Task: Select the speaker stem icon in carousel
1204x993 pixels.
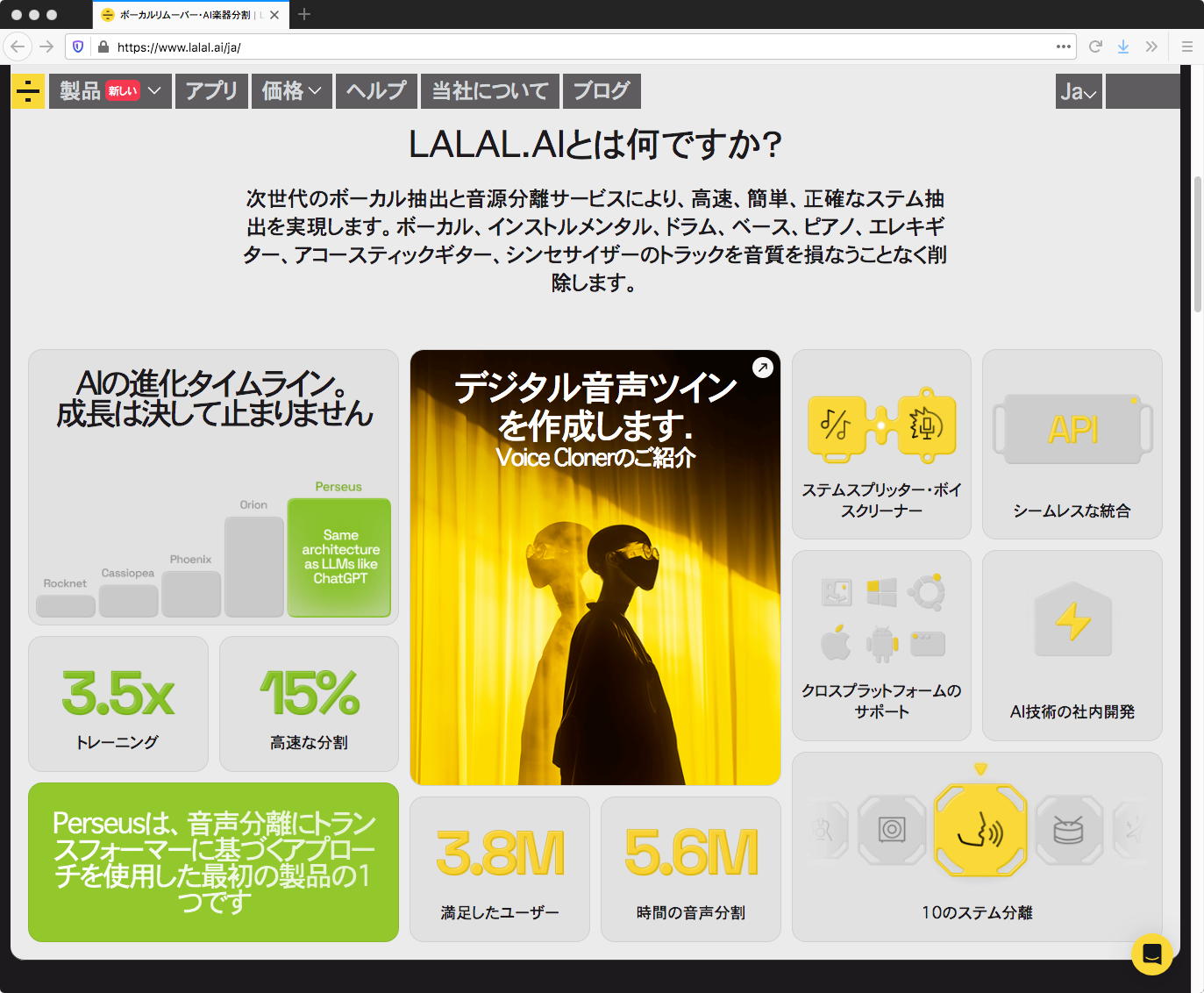Action: point(892,830)
